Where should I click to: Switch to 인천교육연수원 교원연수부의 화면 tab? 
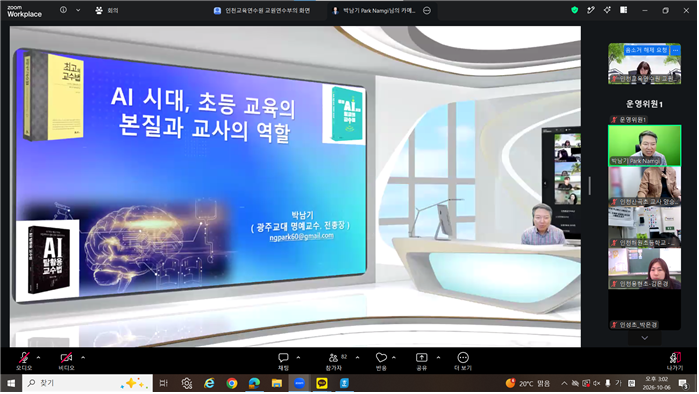pos(262,10)
